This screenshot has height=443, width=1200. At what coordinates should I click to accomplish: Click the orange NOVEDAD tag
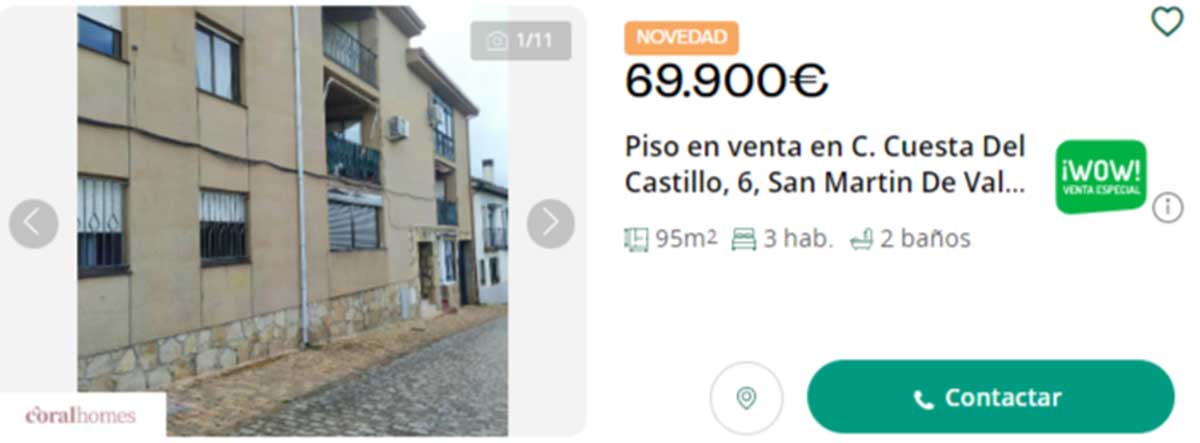click(682, 38)
